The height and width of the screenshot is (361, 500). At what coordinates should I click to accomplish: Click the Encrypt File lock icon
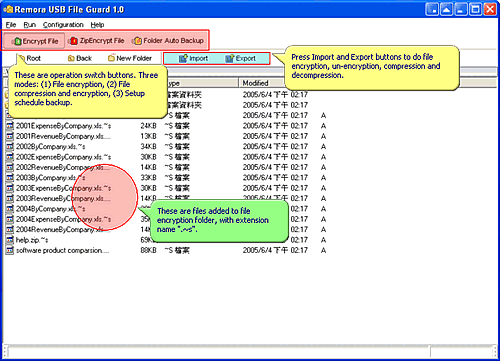point(18,42)
